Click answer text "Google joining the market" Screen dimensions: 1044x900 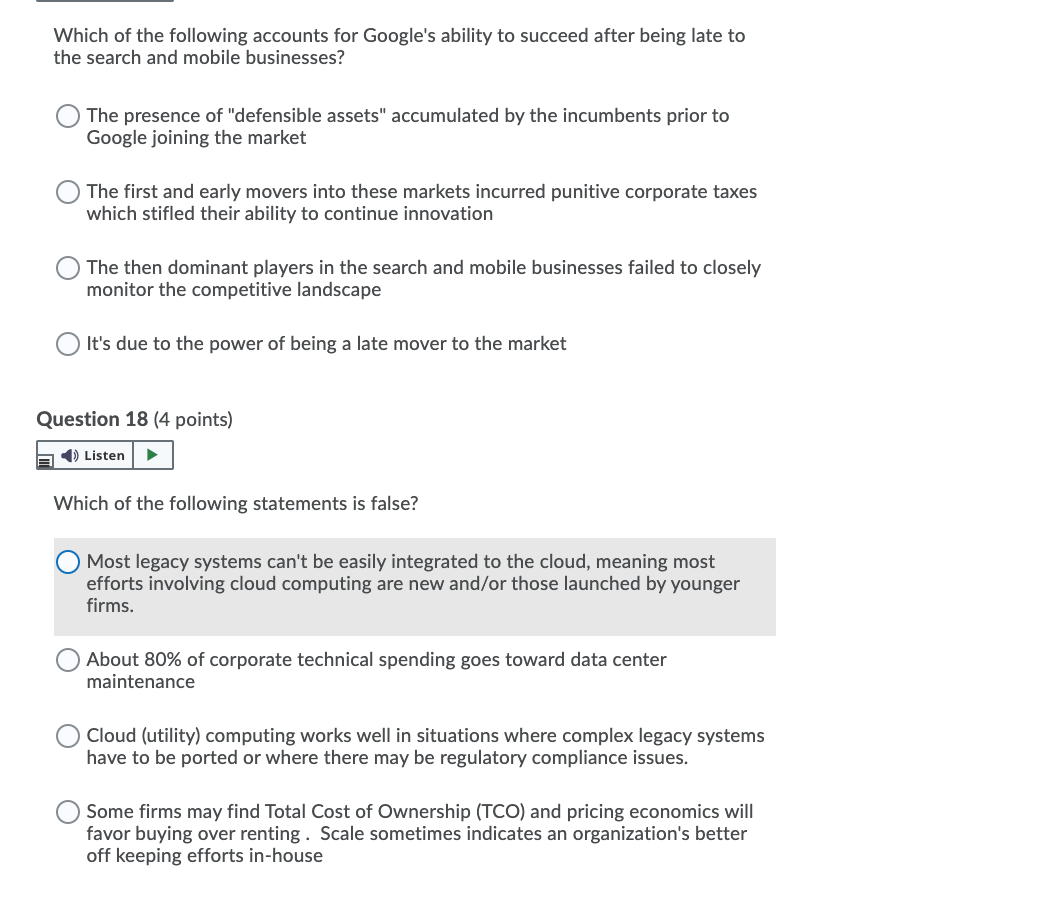pyautogui.click(x=196, y=138)
